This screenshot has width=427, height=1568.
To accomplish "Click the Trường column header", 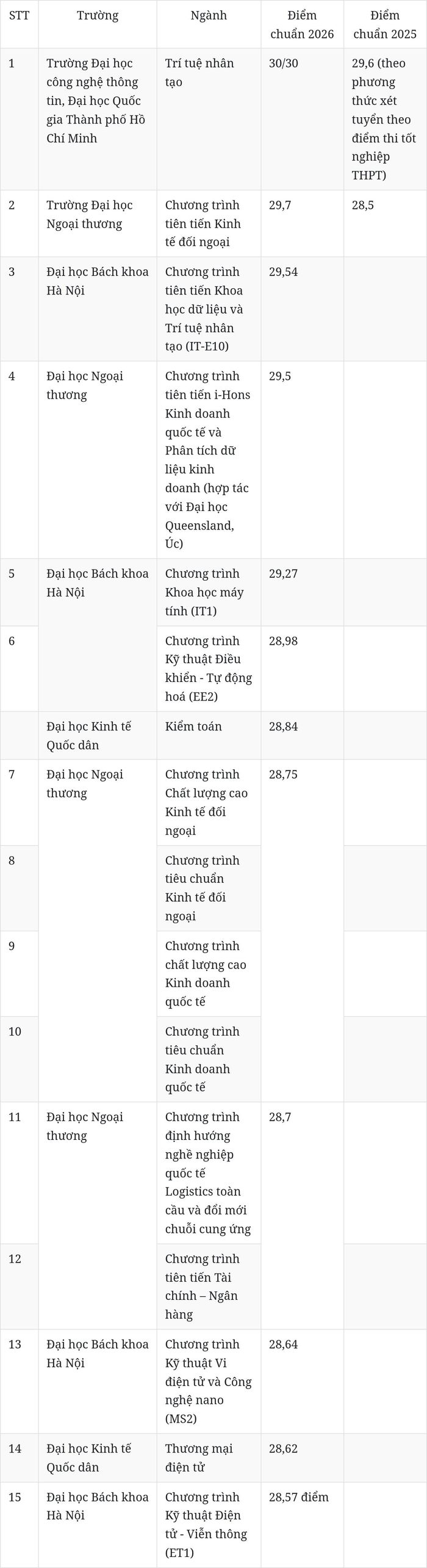I will click(x=98, y=24).
